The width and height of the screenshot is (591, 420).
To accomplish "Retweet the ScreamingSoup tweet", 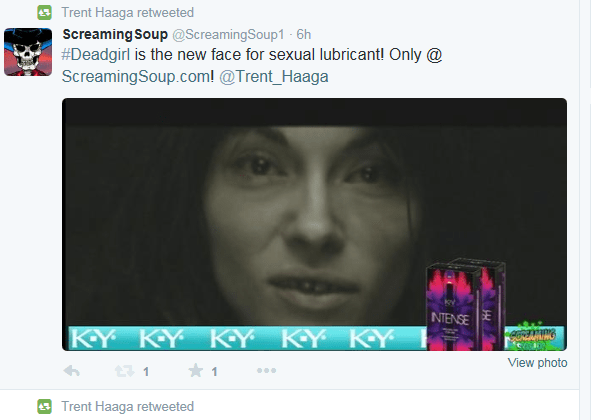I will pyautogui.click(x=124, y=371).
